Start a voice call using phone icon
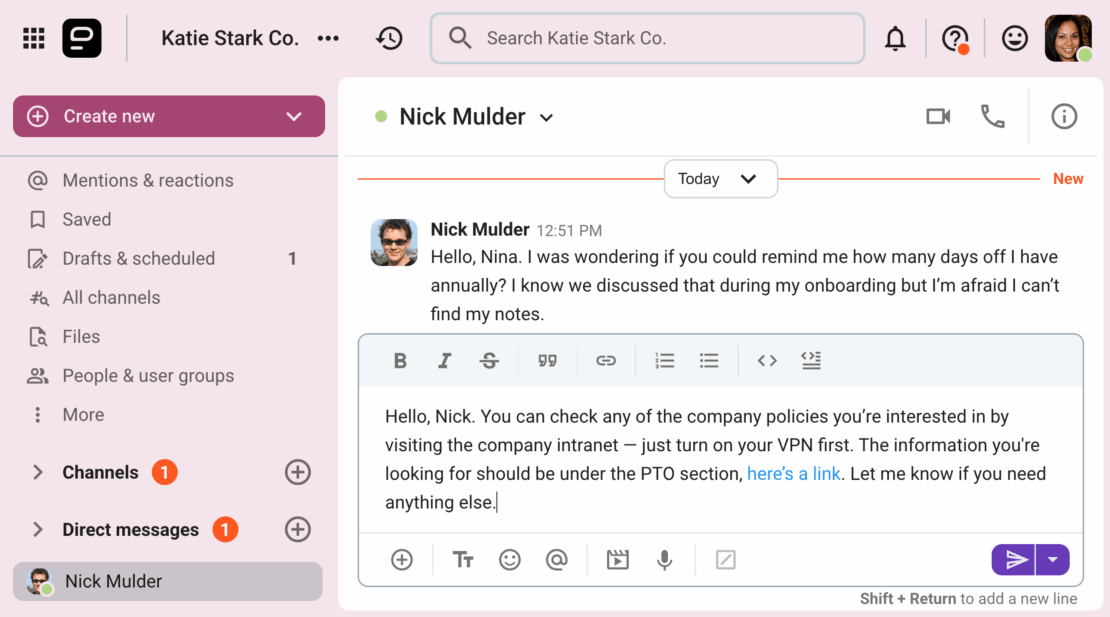The image size is (1110, 617). [x=992, y=117]
